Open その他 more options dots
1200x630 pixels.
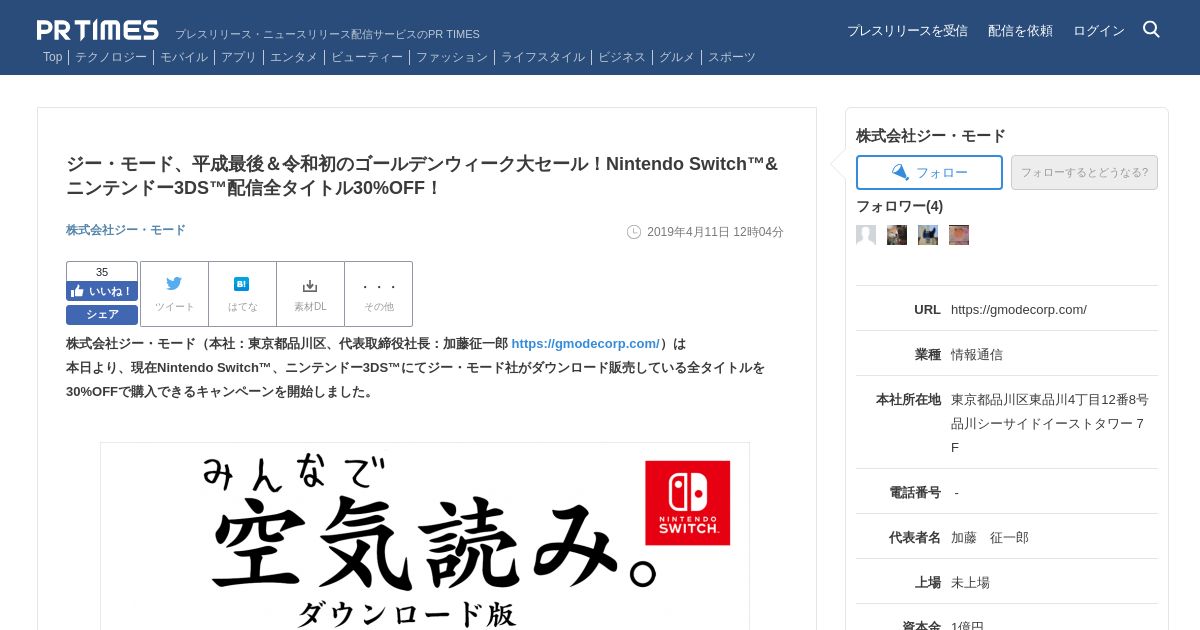tap(378, 286)
